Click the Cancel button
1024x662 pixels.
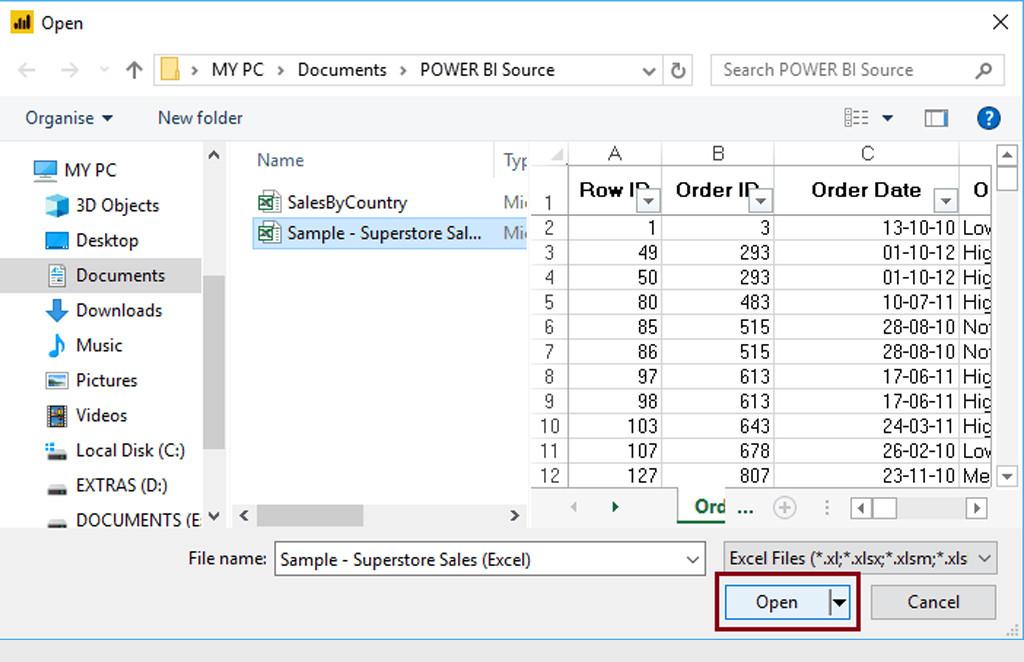pos(933,602)
